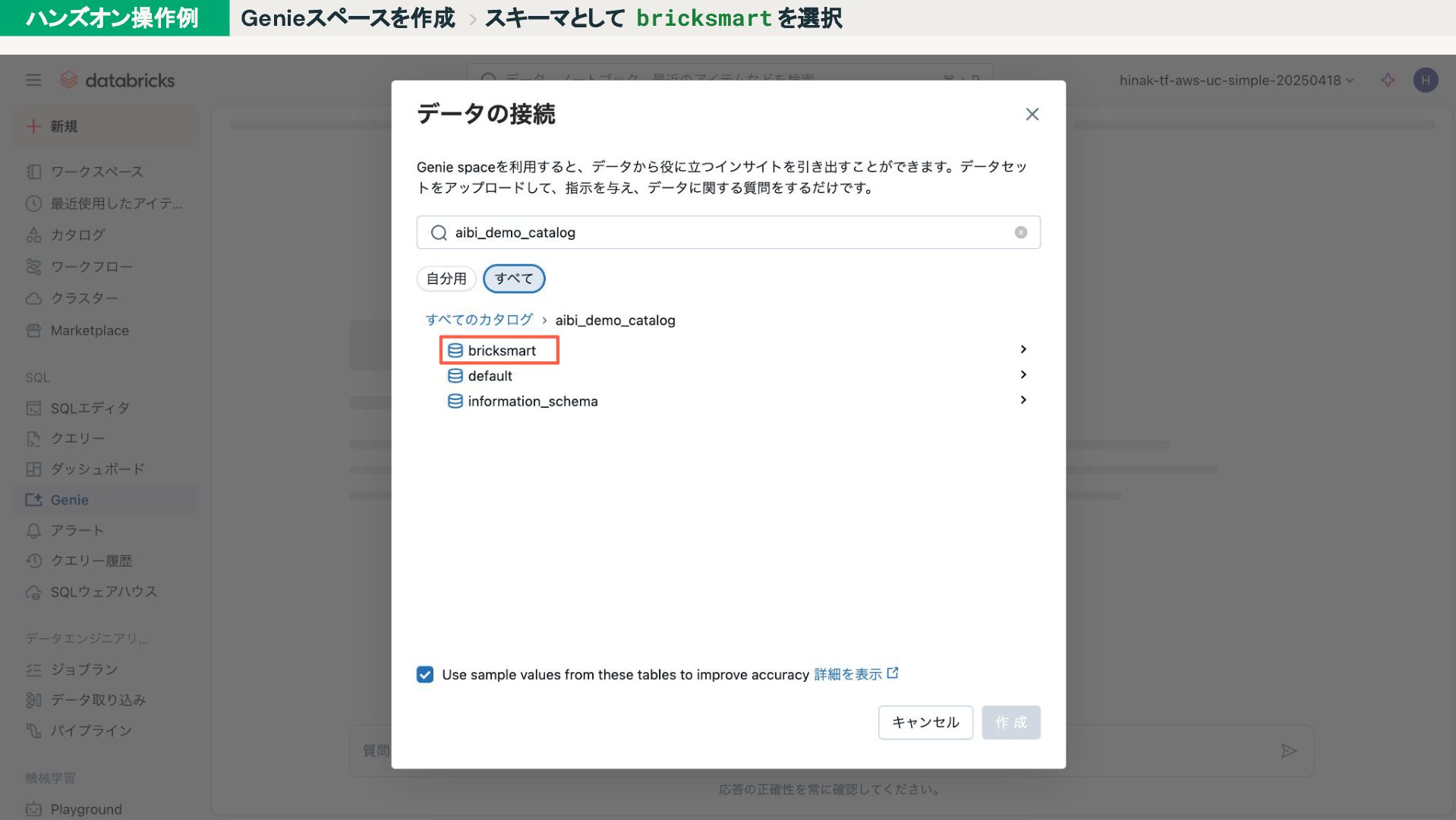Image resolution: width=1456 pixels, height=820 pixels.
Task: Expand the information_schema chevron
Action: (x=1023, y=399)
